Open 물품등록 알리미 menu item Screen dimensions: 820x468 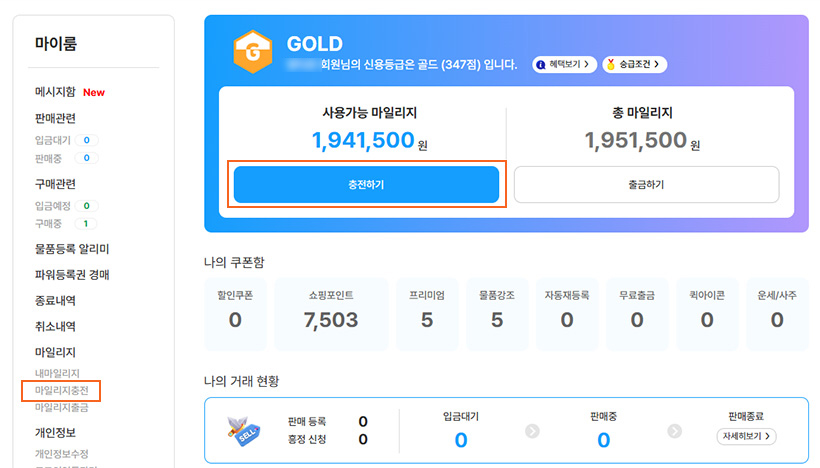[72, 249]
